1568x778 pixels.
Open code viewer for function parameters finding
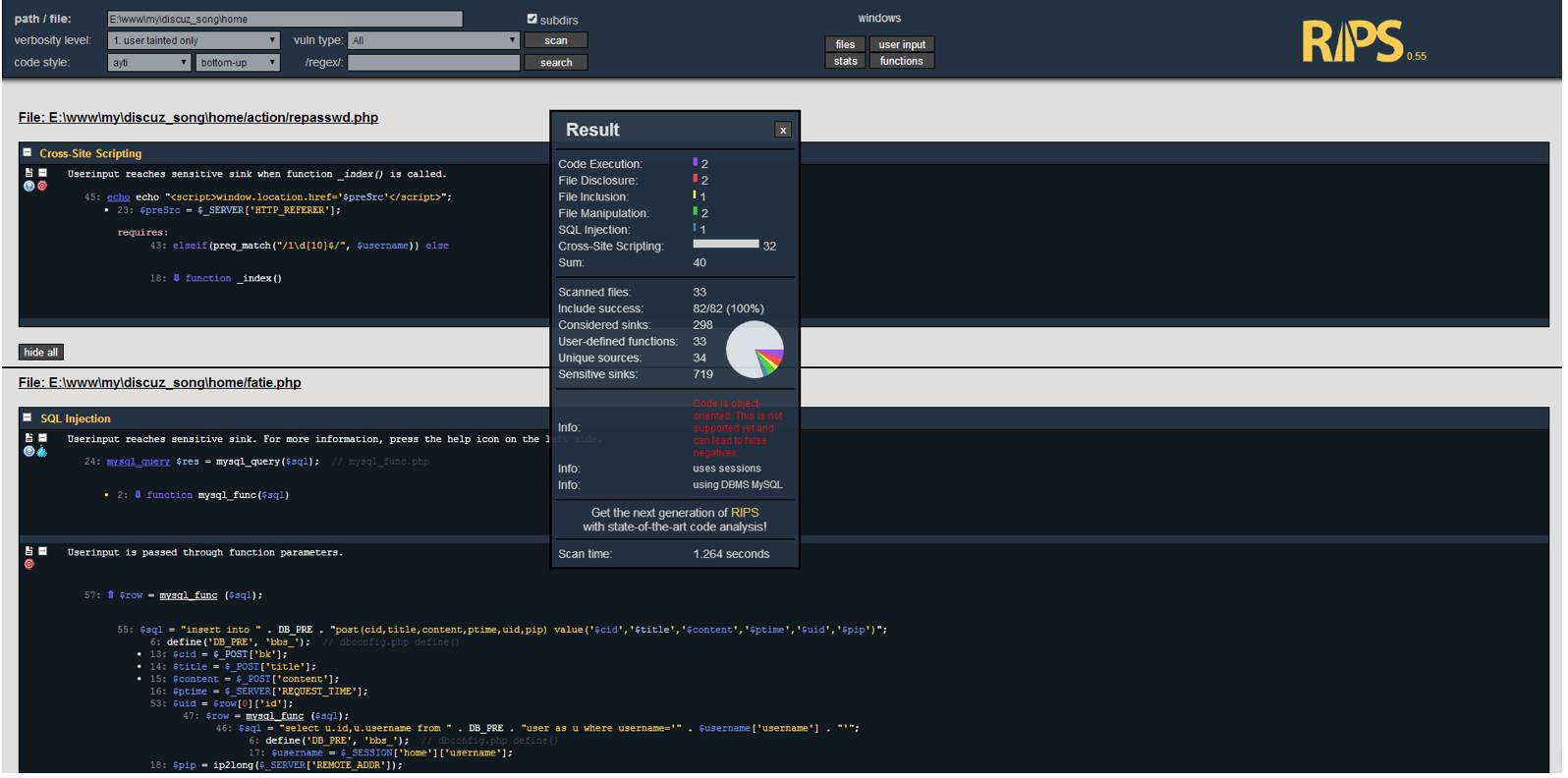coord(28,551)
